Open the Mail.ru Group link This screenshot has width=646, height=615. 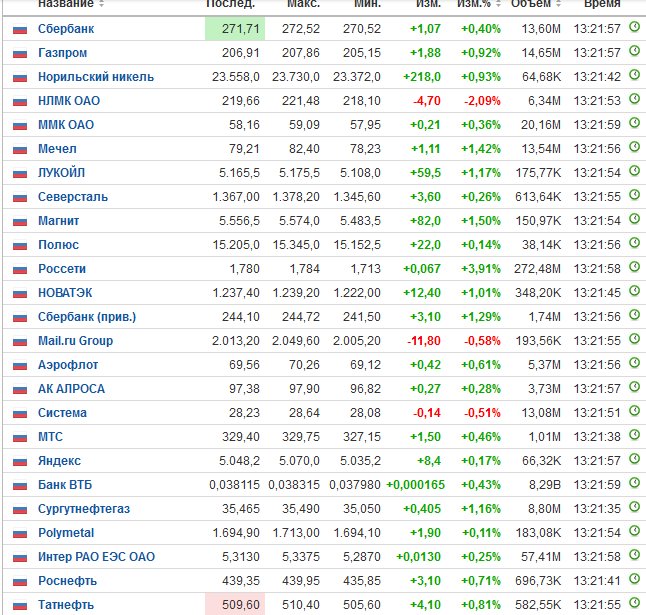(x=75, y=341)
